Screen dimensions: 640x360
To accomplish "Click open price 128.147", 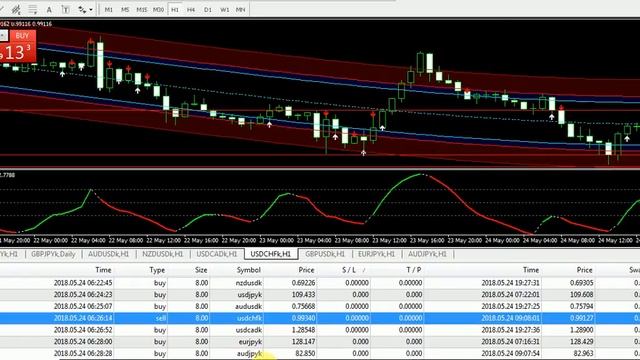I will [x=303, y=342].
